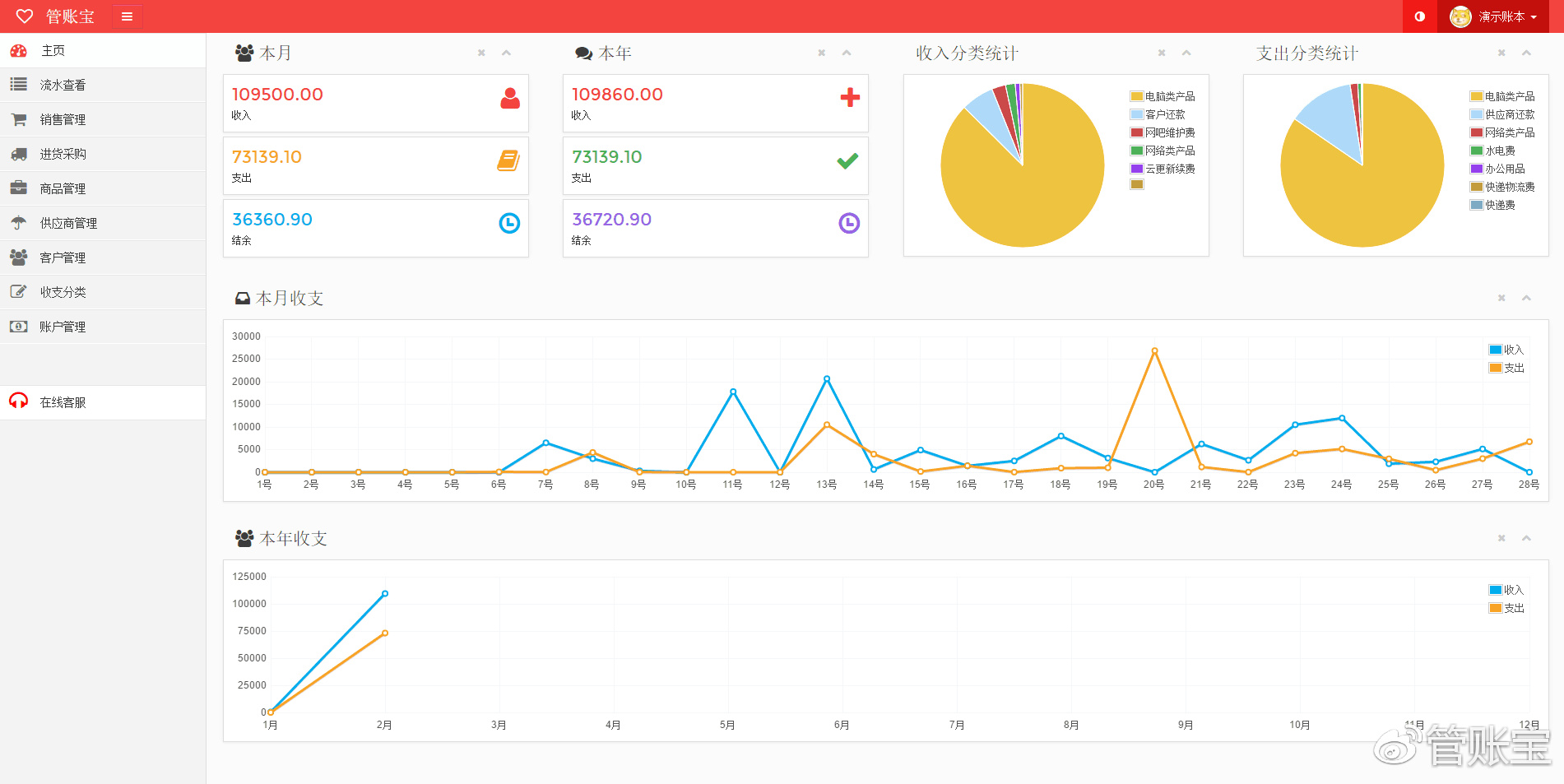Collapse the 本月 panel
1564x784 pixels.
pyautogui.click(x=507, y=53)
